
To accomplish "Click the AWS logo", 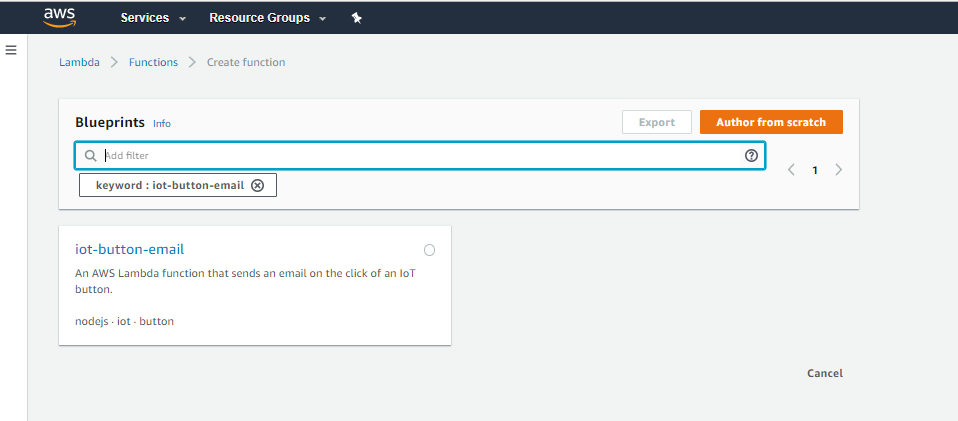I will point(59,17).
